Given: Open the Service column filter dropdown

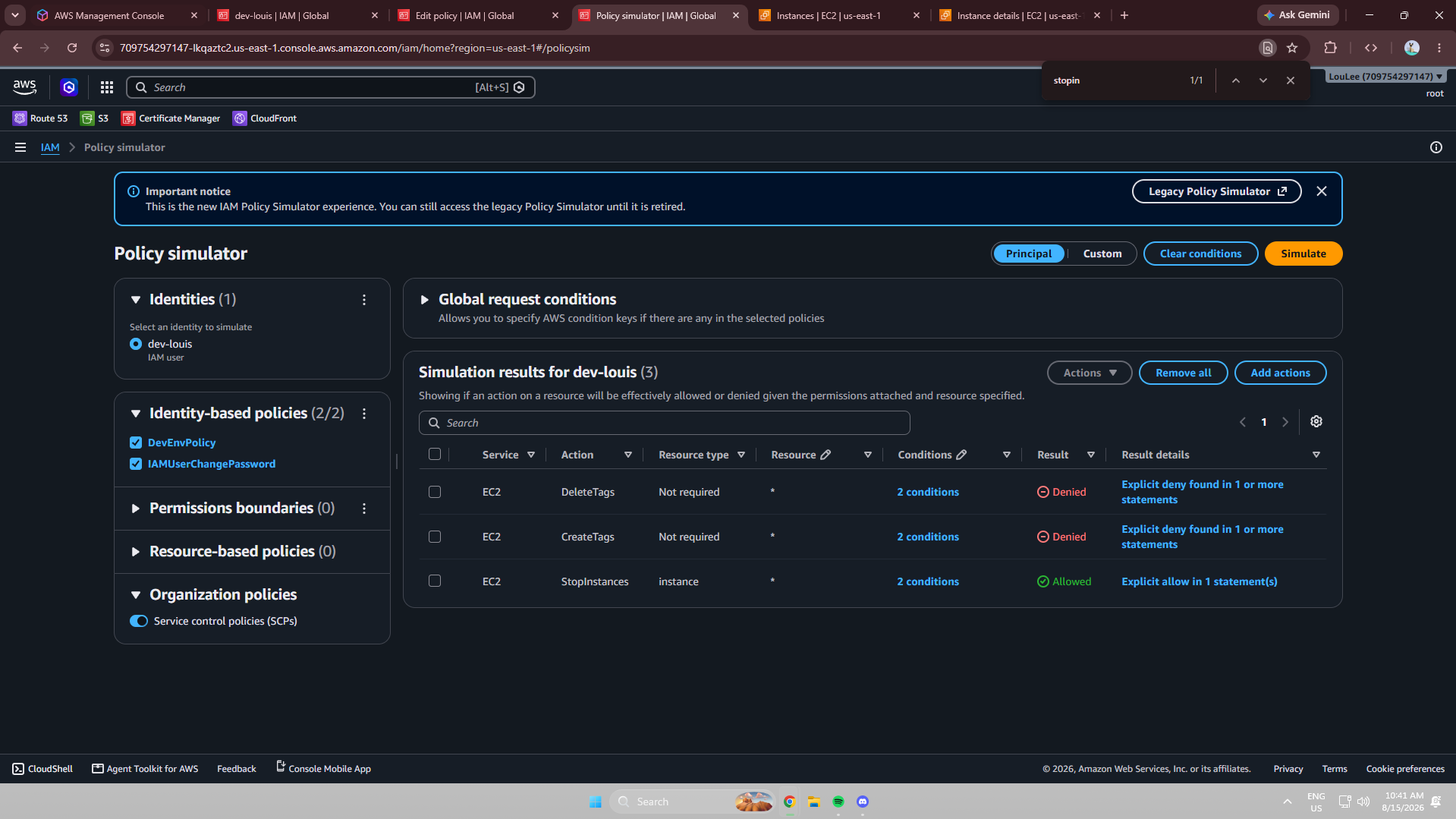Looking at the screenshot, I should click(531, 455).
